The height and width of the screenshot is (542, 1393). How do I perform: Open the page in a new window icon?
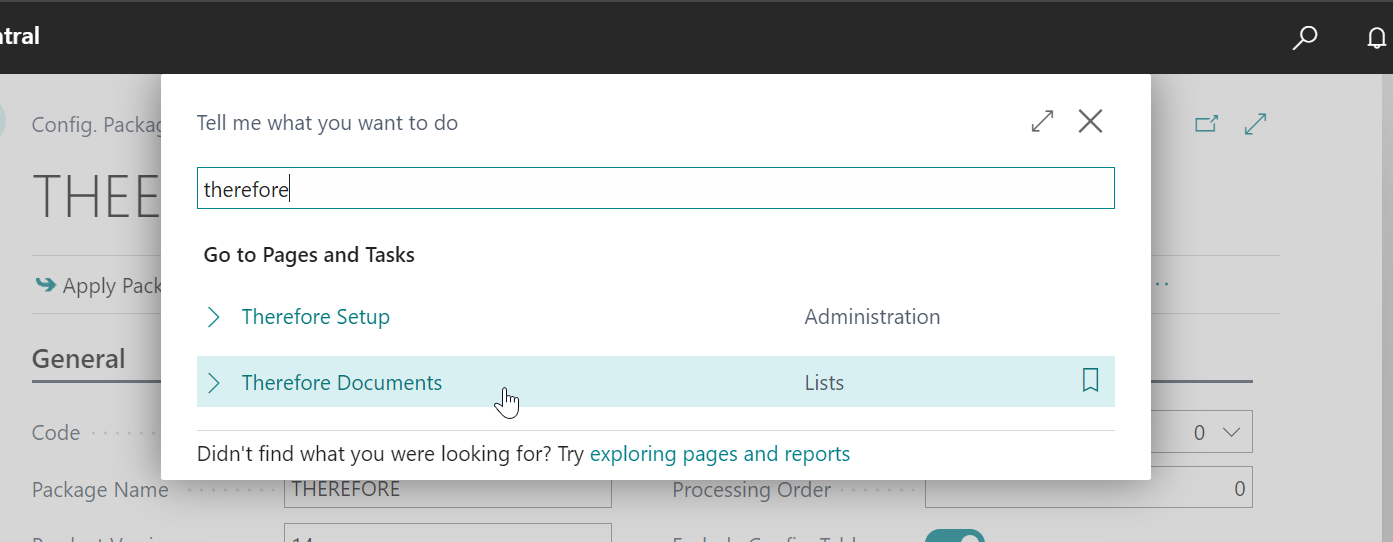1207,124
